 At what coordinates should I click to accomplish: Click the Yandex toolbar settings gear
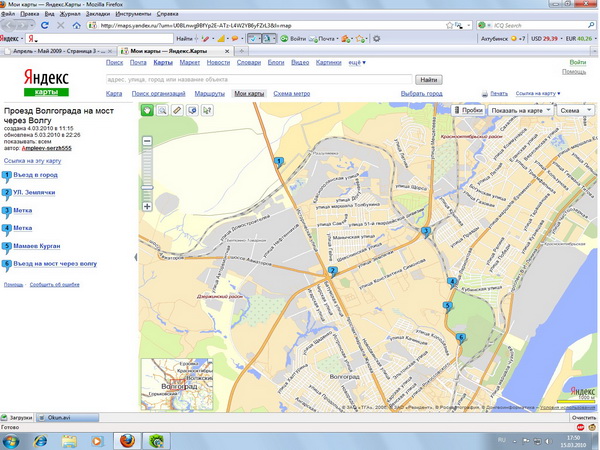tap(377, 39)
